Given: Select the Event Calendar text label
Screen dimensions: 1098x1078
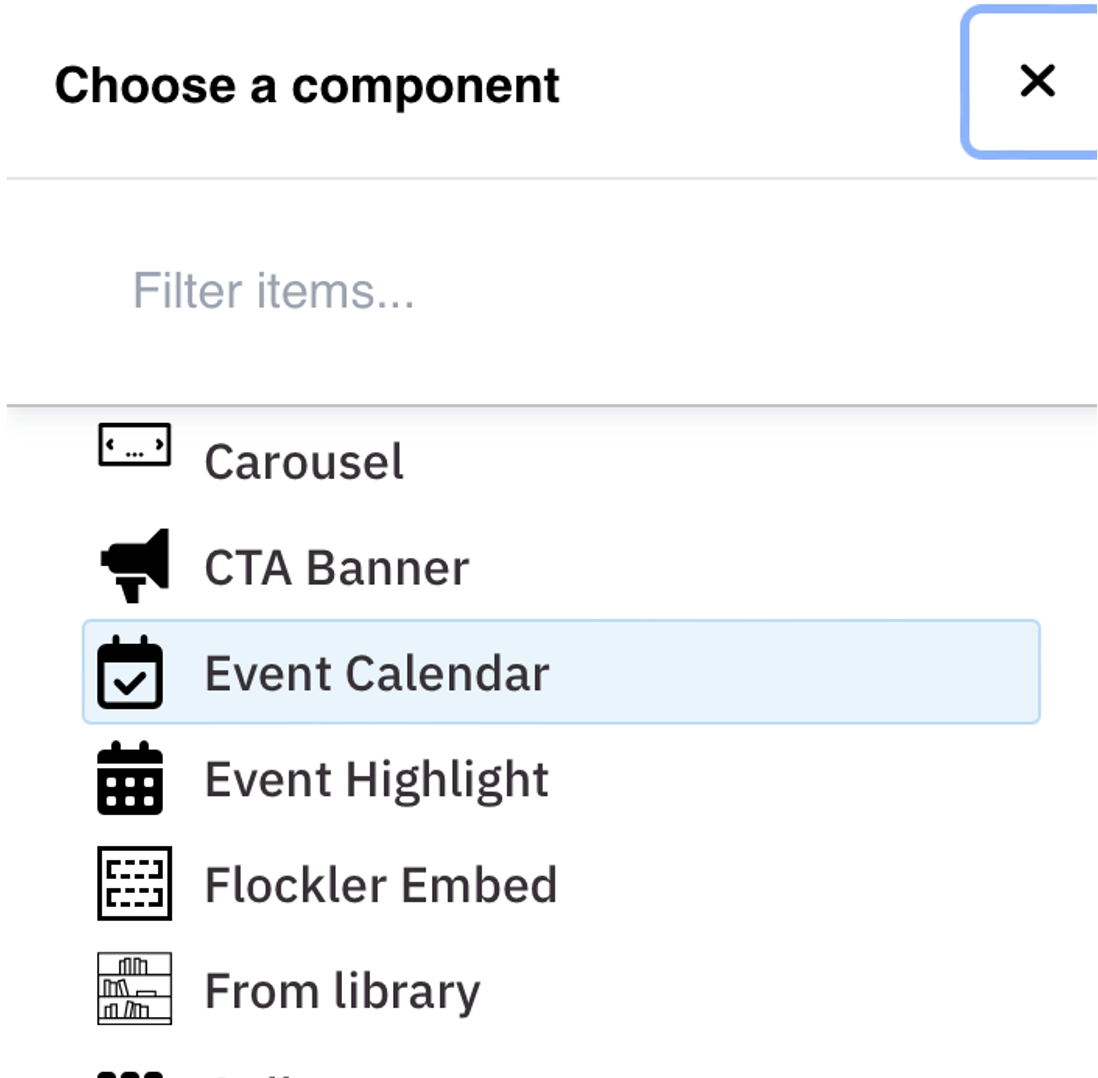Looking at the screenshot, I should 377,673.
